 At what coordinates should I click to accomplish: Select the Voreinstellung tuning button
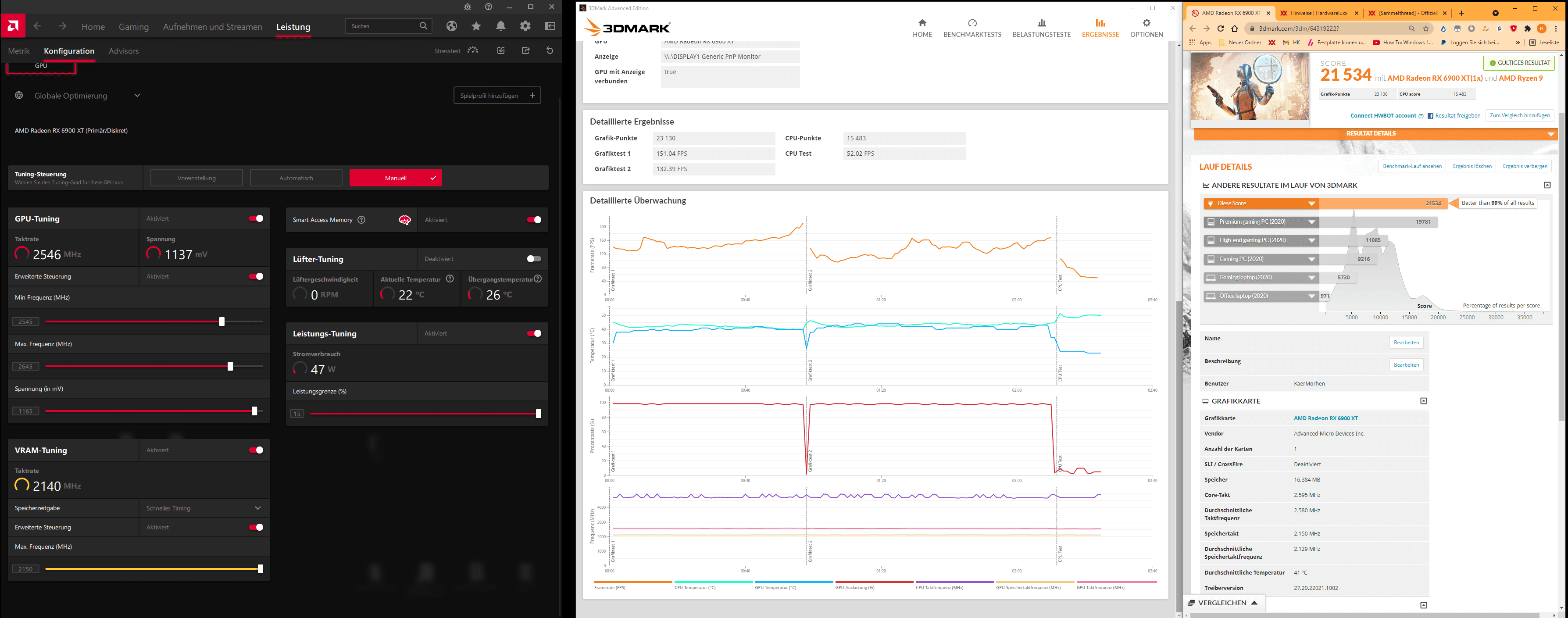(x=196, y=178)
